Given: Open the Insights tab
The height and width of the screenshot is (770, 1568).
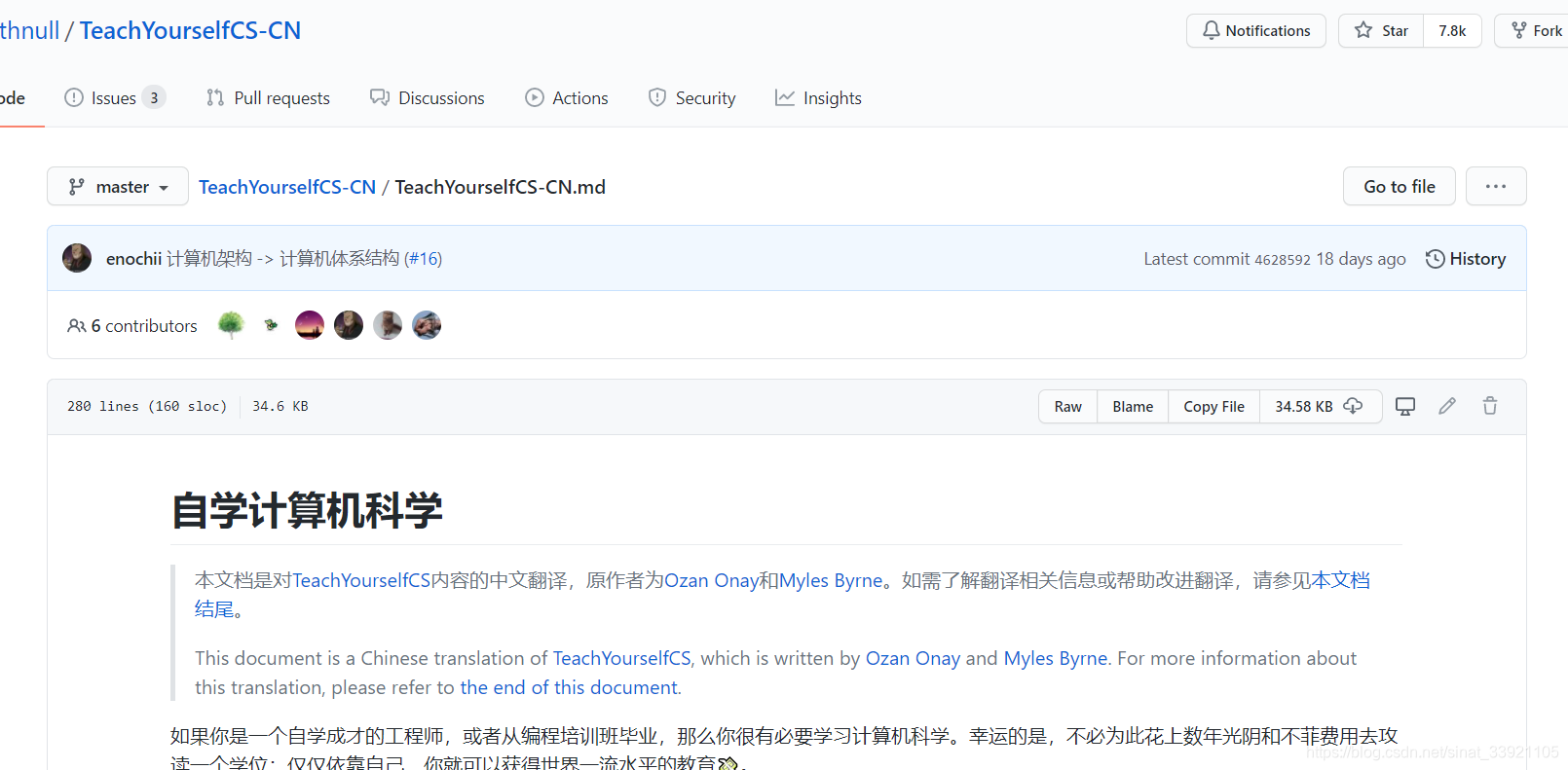Looking at the screenshot, I should (x=818, y=97).
